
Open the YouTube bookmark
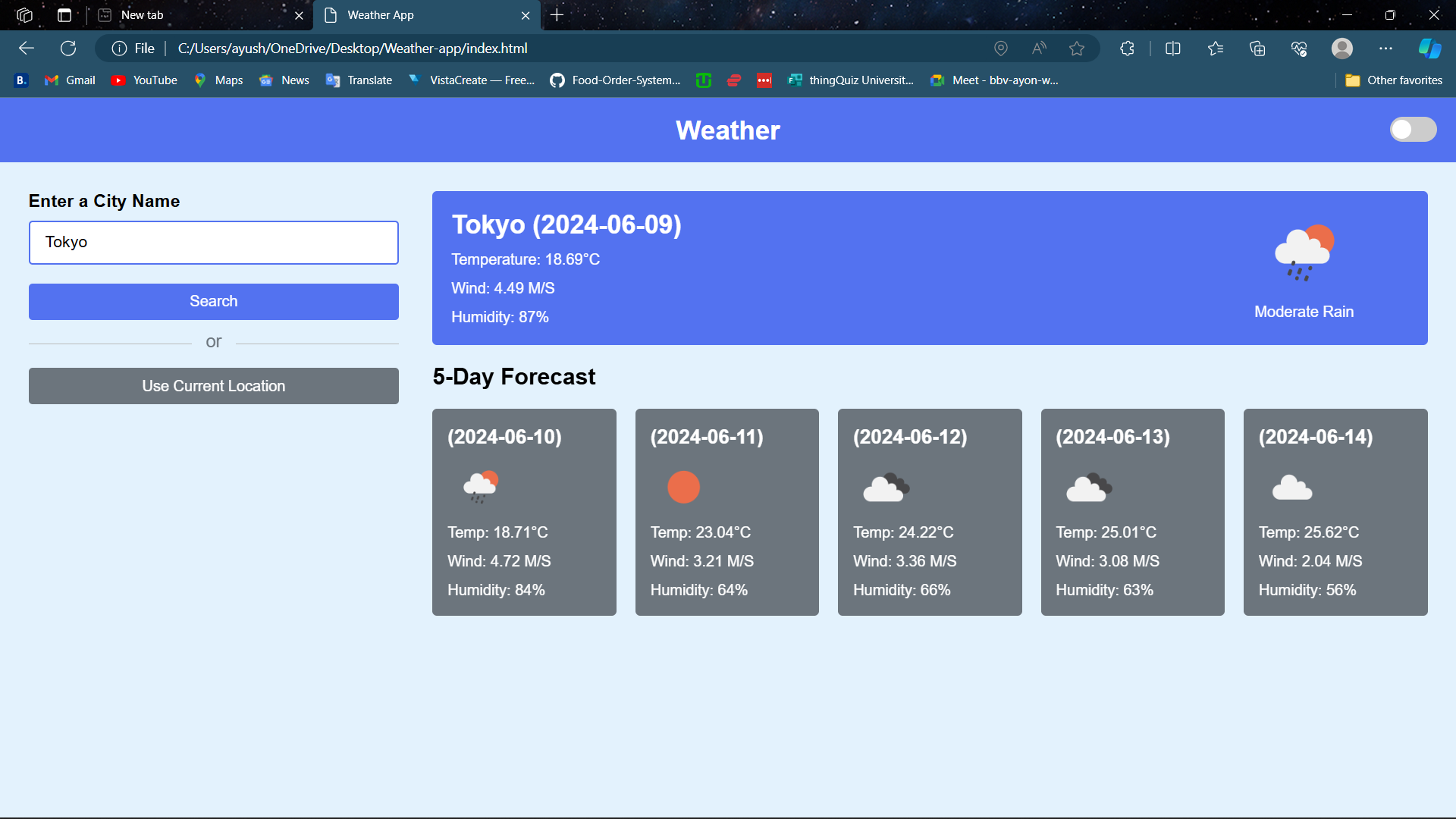(144, 80)
